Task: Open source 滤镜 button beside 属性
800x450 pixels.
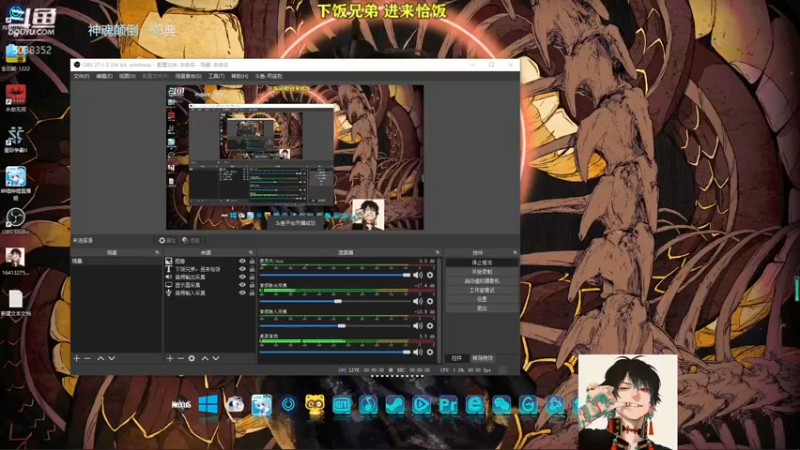Action: [x=191, y=240]
